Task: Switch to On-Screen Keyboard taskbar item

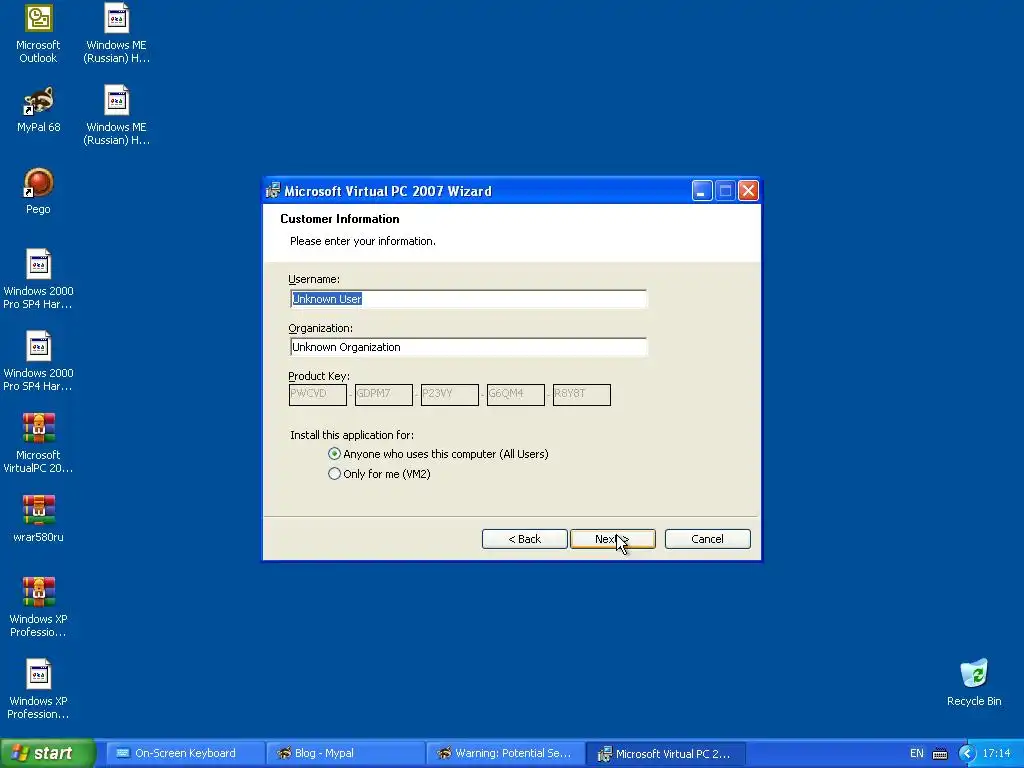Action: pyautogui.click(x=185, y=754)
